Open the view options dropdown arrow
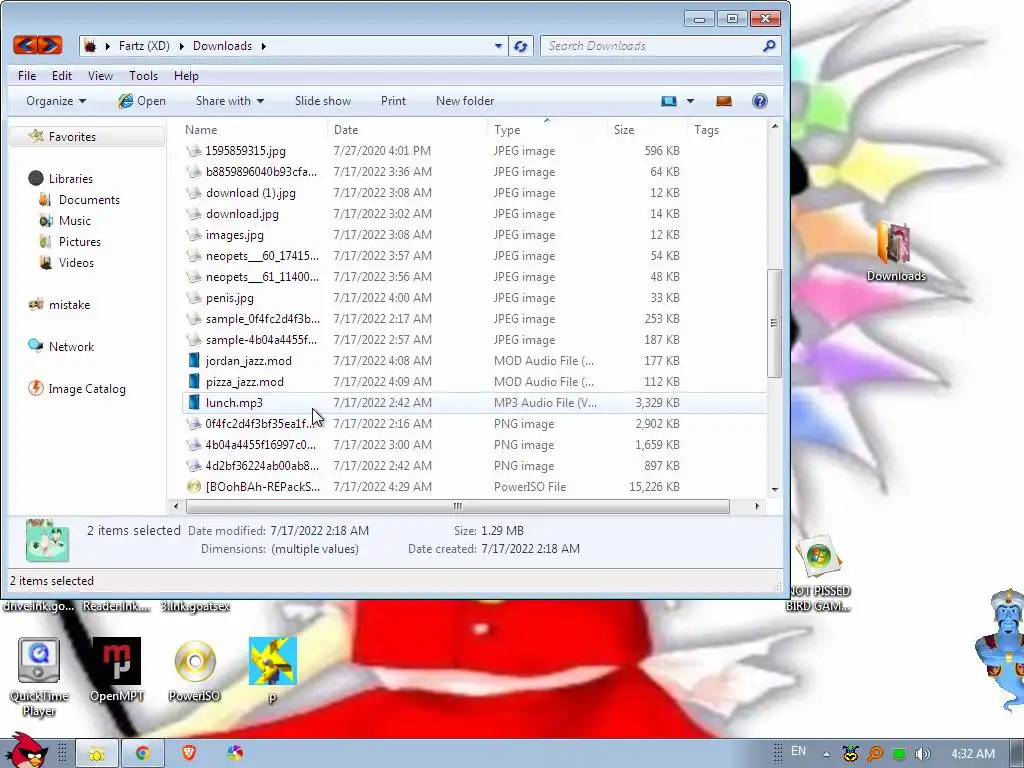This screenshot has width=1024, height=768. click(690, 101)
